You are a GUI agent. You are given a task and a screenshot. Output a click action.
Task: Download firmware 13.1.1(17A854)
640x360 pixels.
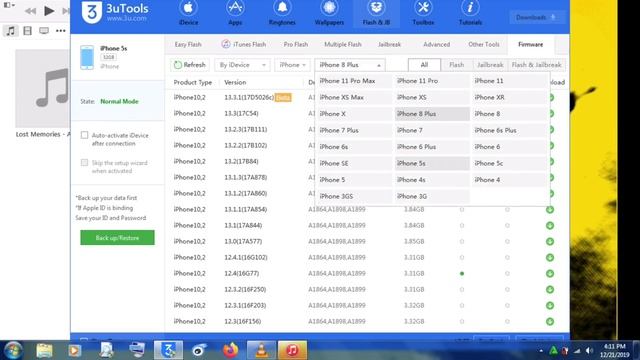(550, 209)
